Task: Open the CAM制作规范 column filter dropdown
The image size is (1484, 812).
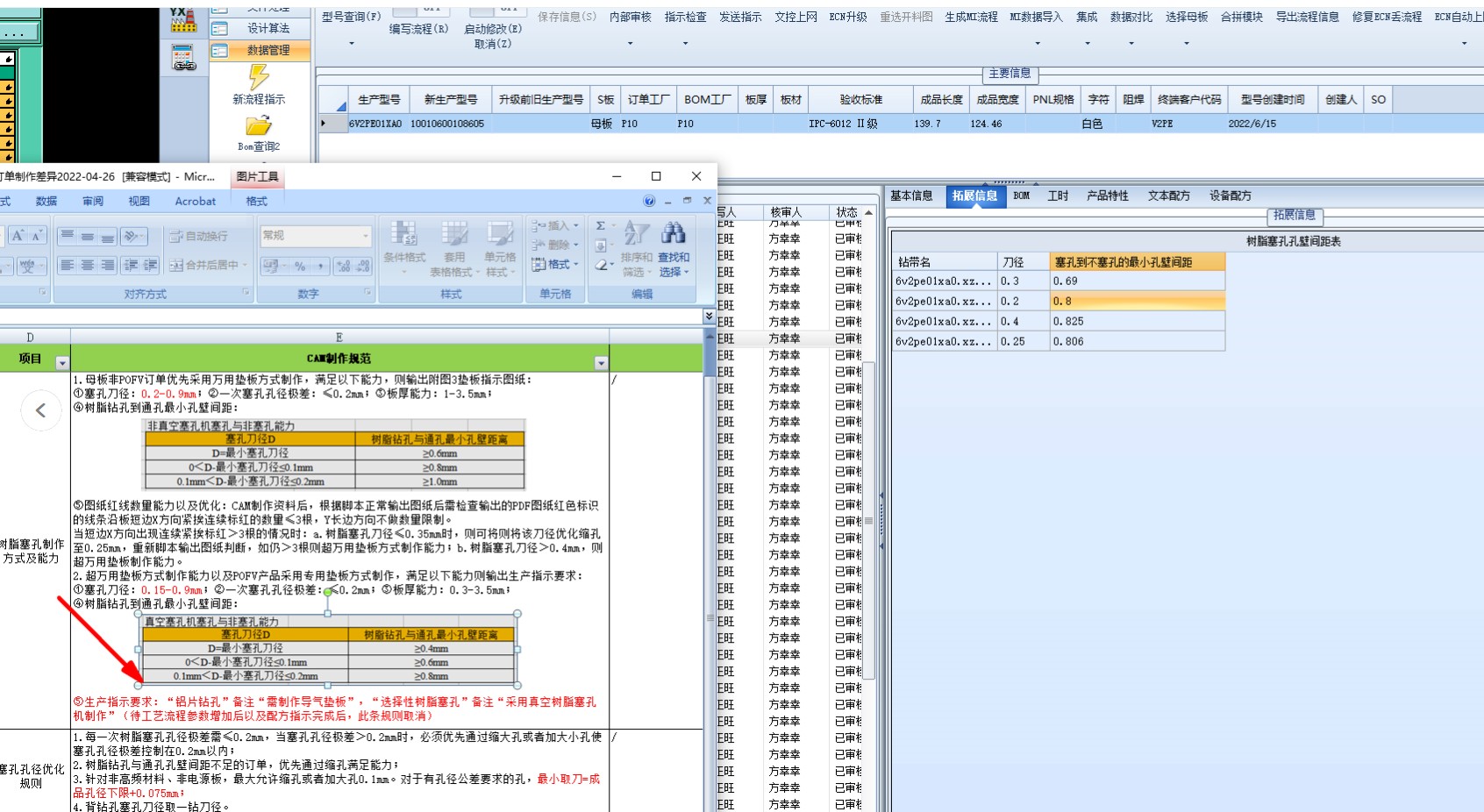Action: (601, 362)
